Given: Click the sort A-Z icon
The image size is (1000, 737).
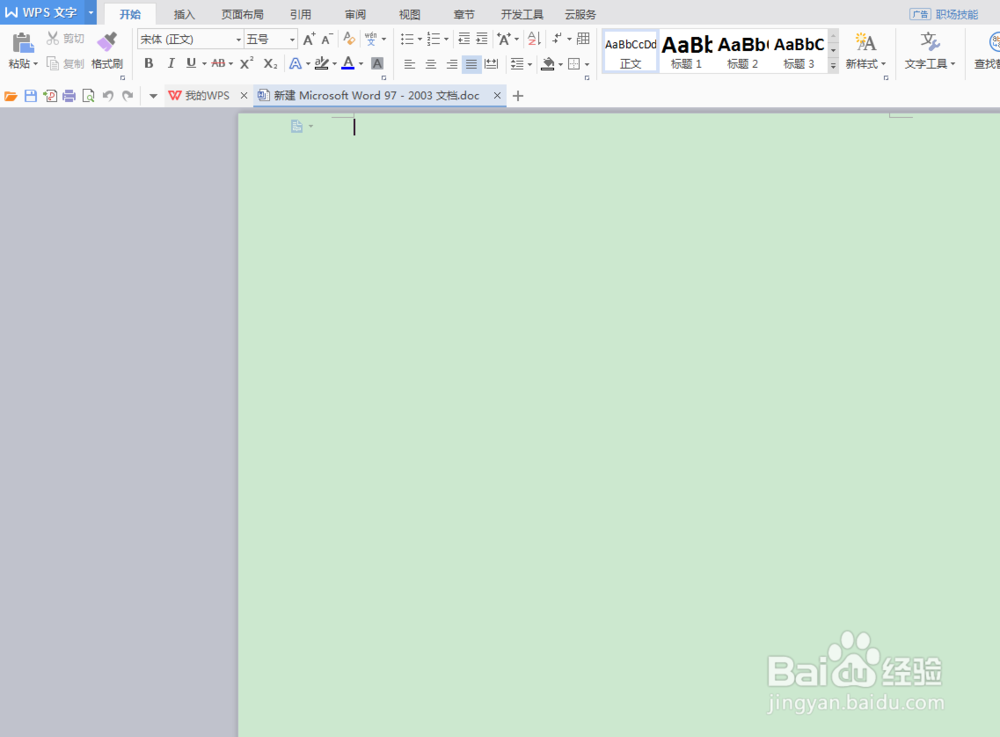Looking at the screenshot, I should point(534,39).
